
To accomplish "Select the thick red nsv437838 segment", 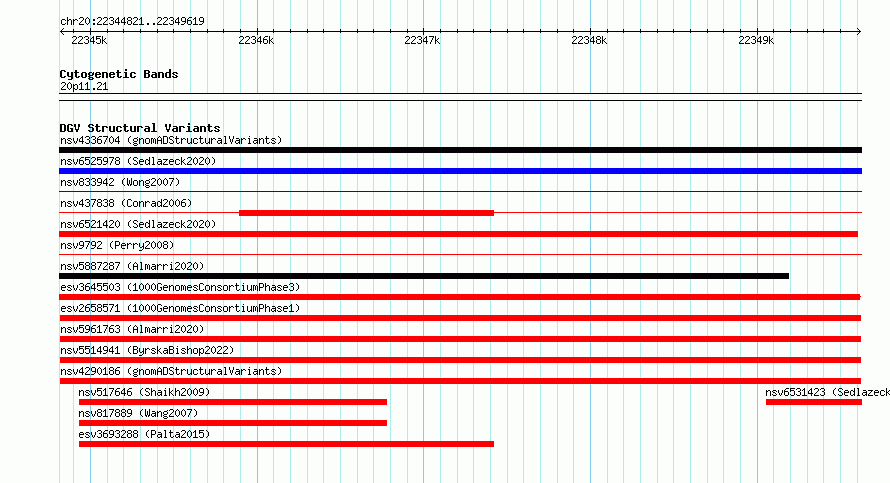I will [x=366, y=213].
